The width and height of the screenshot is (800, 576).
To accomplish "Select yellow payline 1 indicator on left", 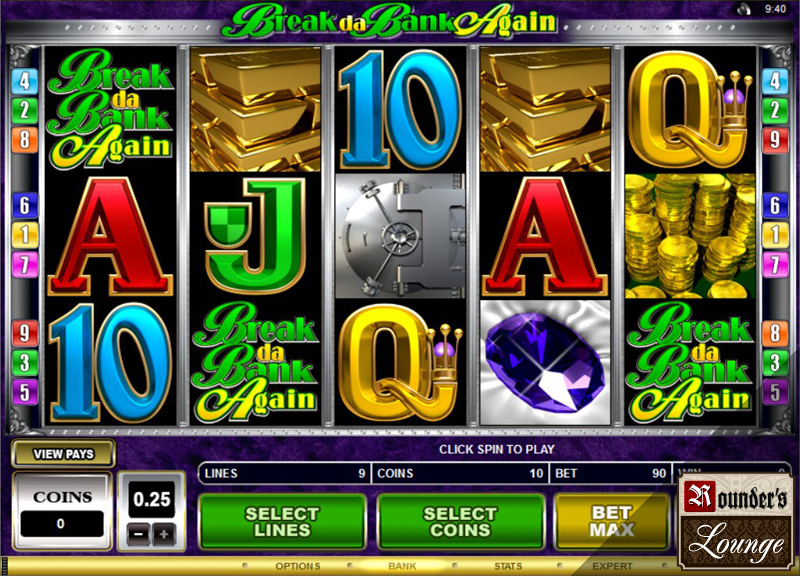I will pos(24,235).
